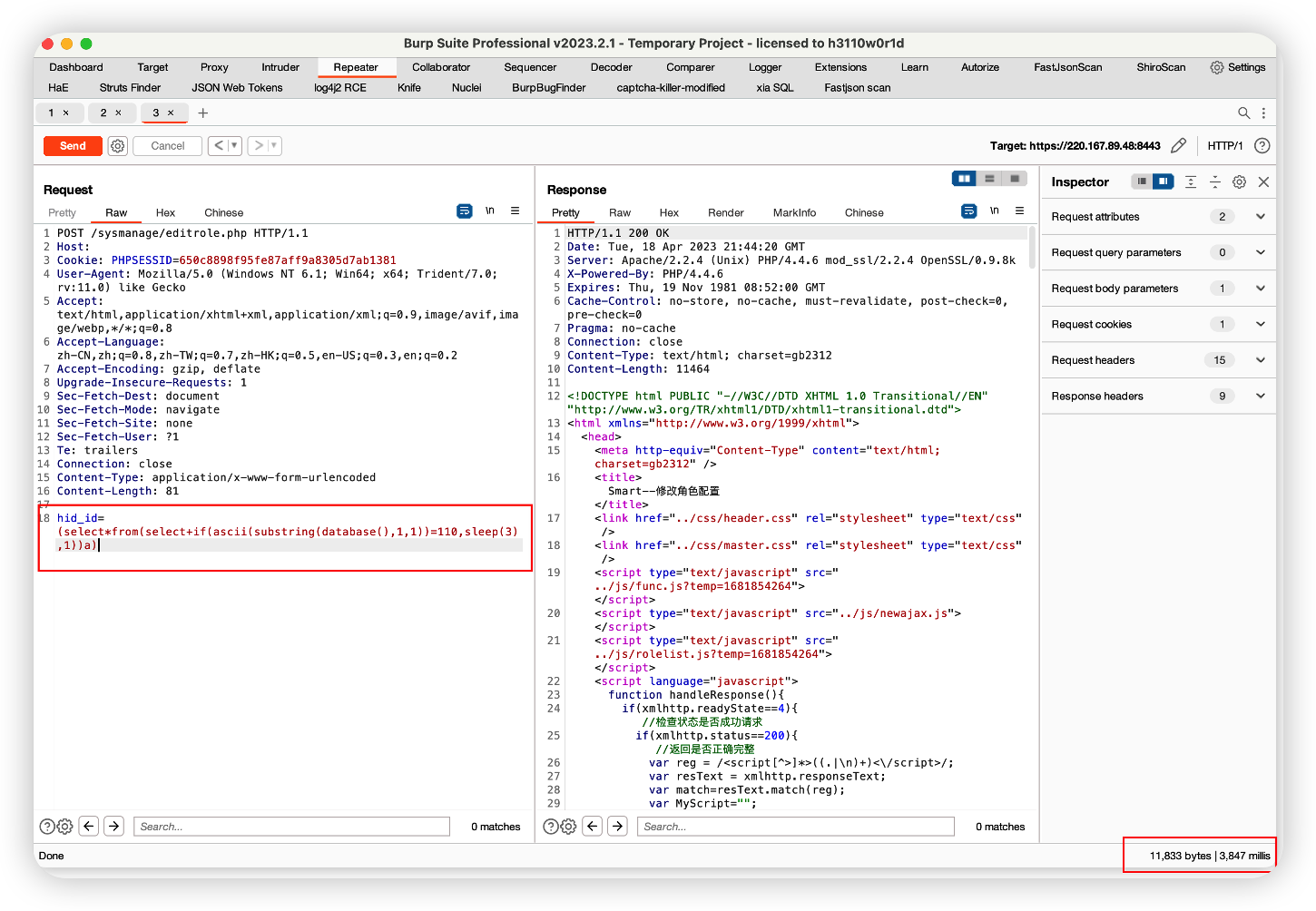Click the request search input field
1316x911 pixels.
click(x=292, y=826)
